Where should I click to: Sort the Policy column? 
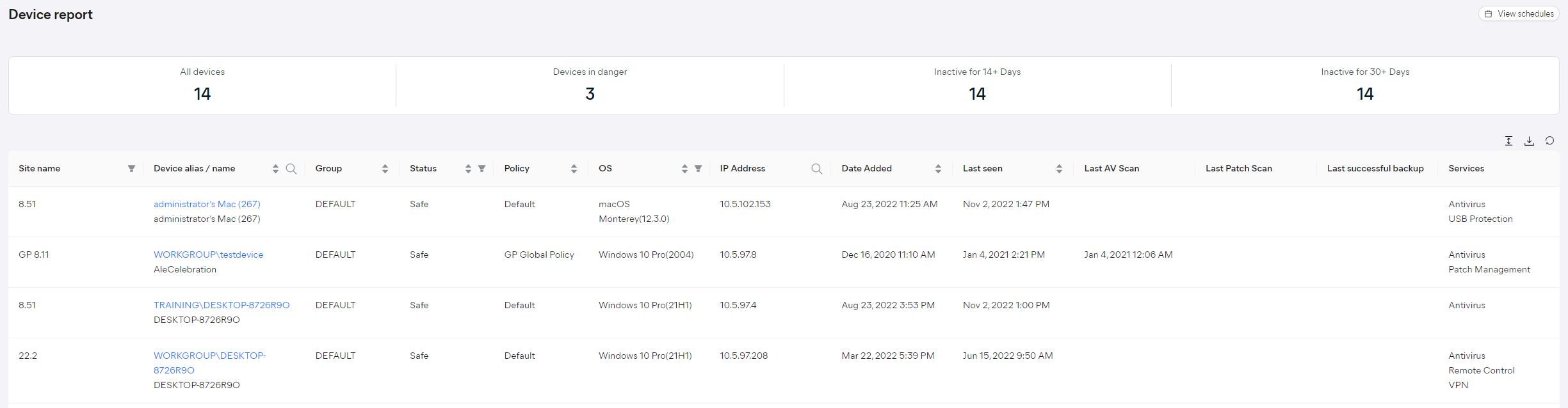click(574, 168)
